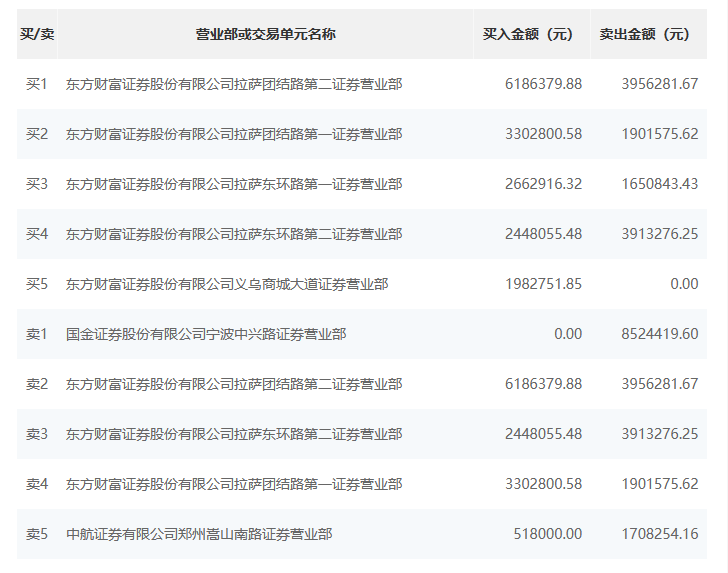Click buy amount 3302800.58 in 卖4 row
Image resolution: width=728 pixels, height=573 pixels.
(x=543, y=484)
